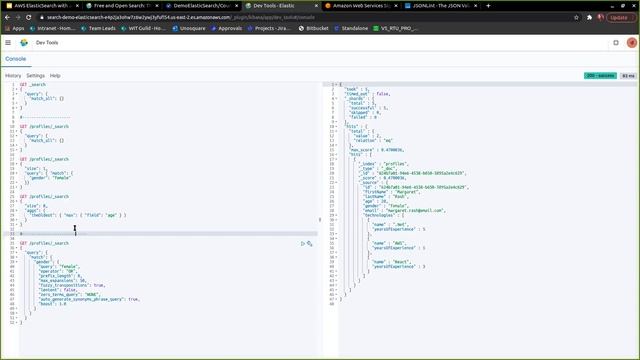This screenshot has width=640, height=360.
Task: Click the "boost": 1.0 line in editor
Action: point(53,304)
